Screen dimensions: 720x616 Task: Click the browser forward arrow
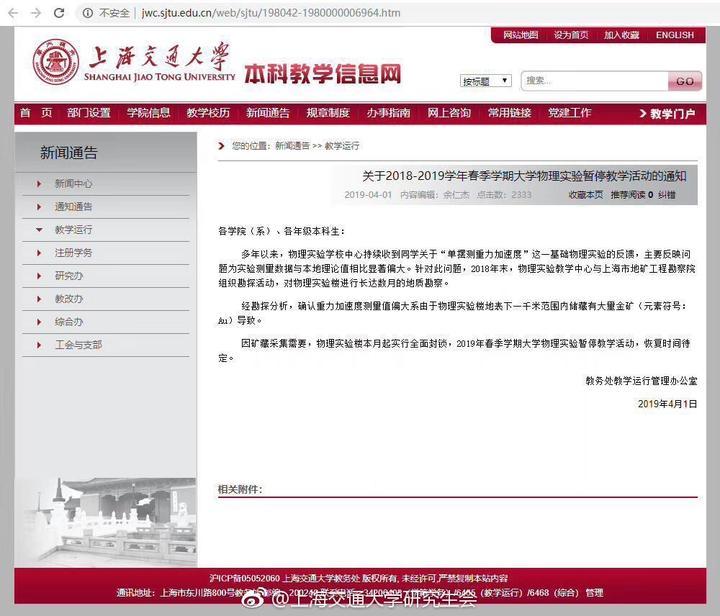tap(36, 13)
